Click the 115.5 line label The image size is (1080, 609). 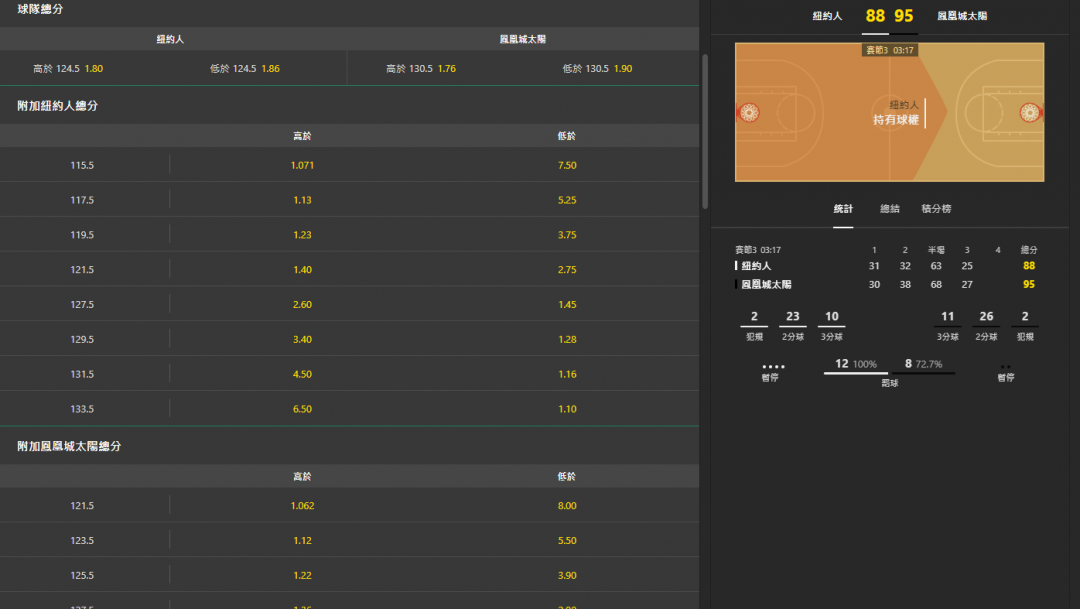82,165
